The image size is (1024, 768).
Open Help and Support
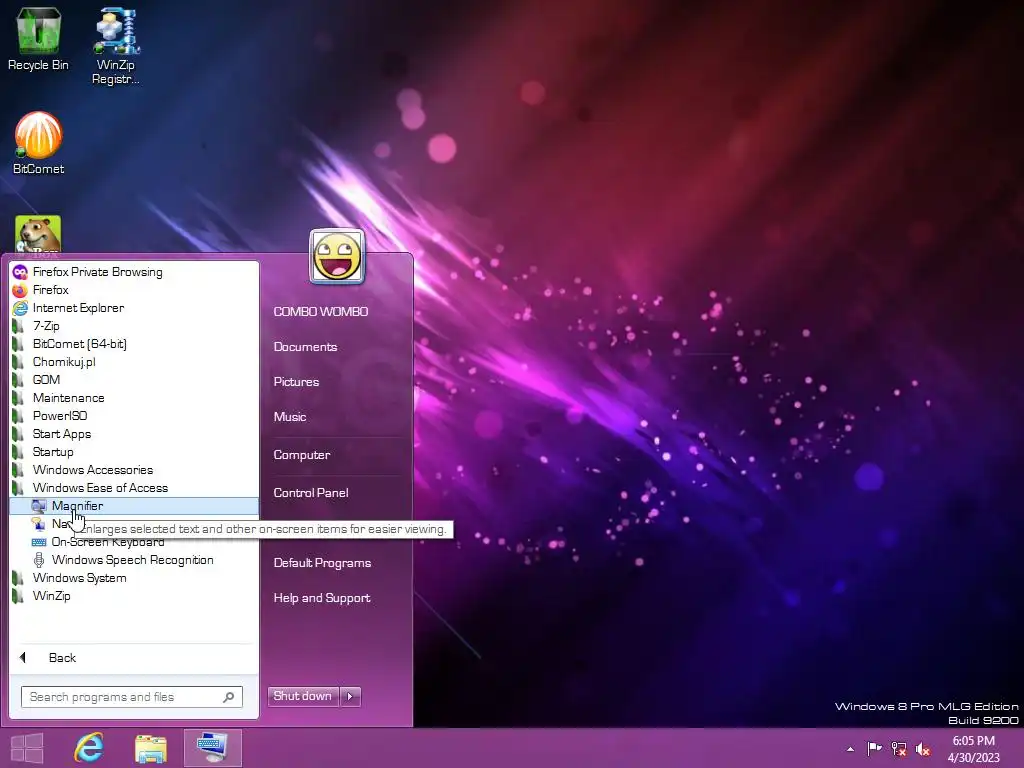321,598
